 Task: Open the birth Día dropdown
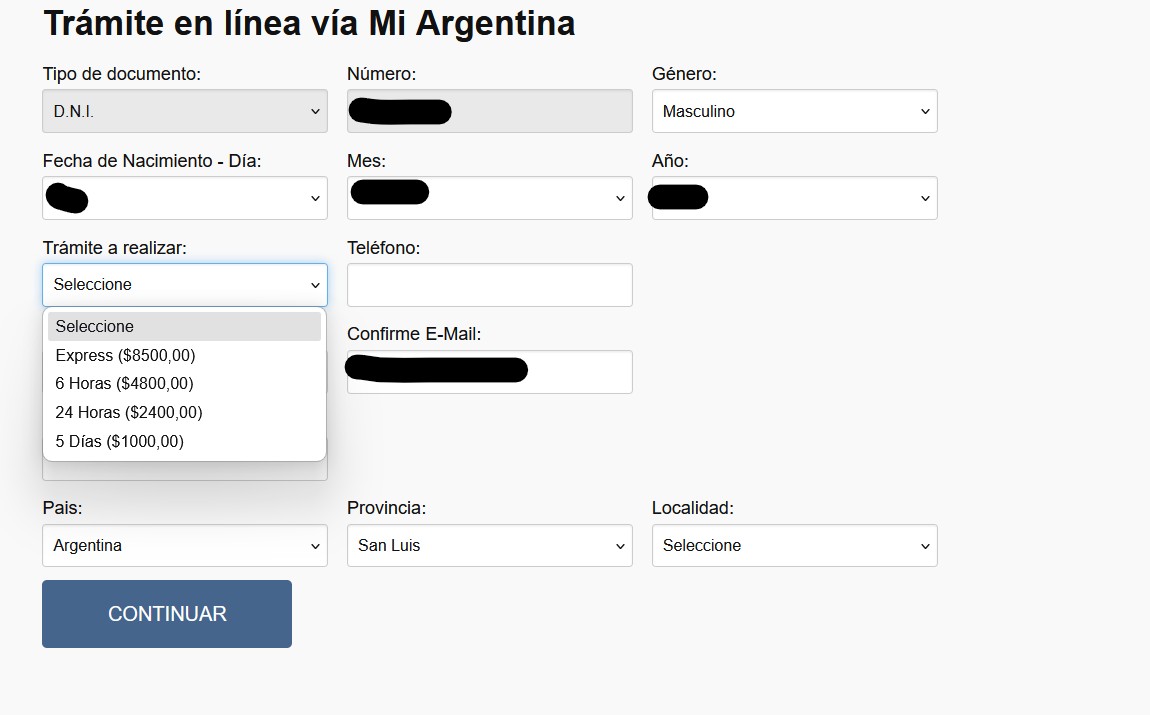tap(185, 198)
